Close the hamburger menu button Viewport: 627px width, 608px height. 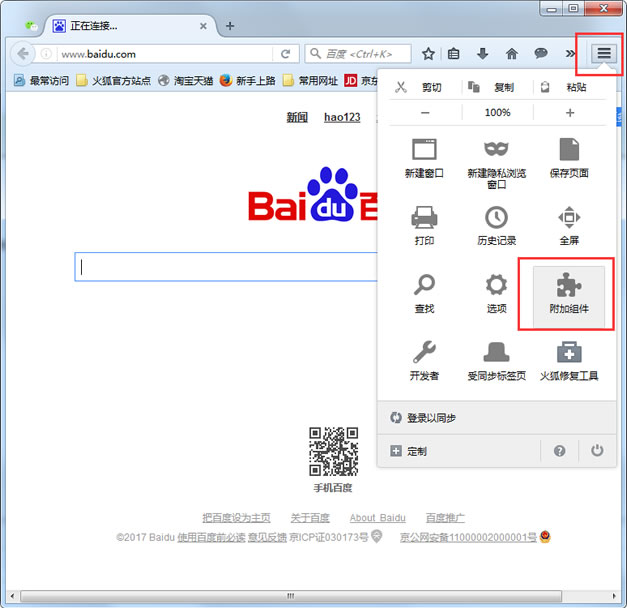tap(604, 53)
